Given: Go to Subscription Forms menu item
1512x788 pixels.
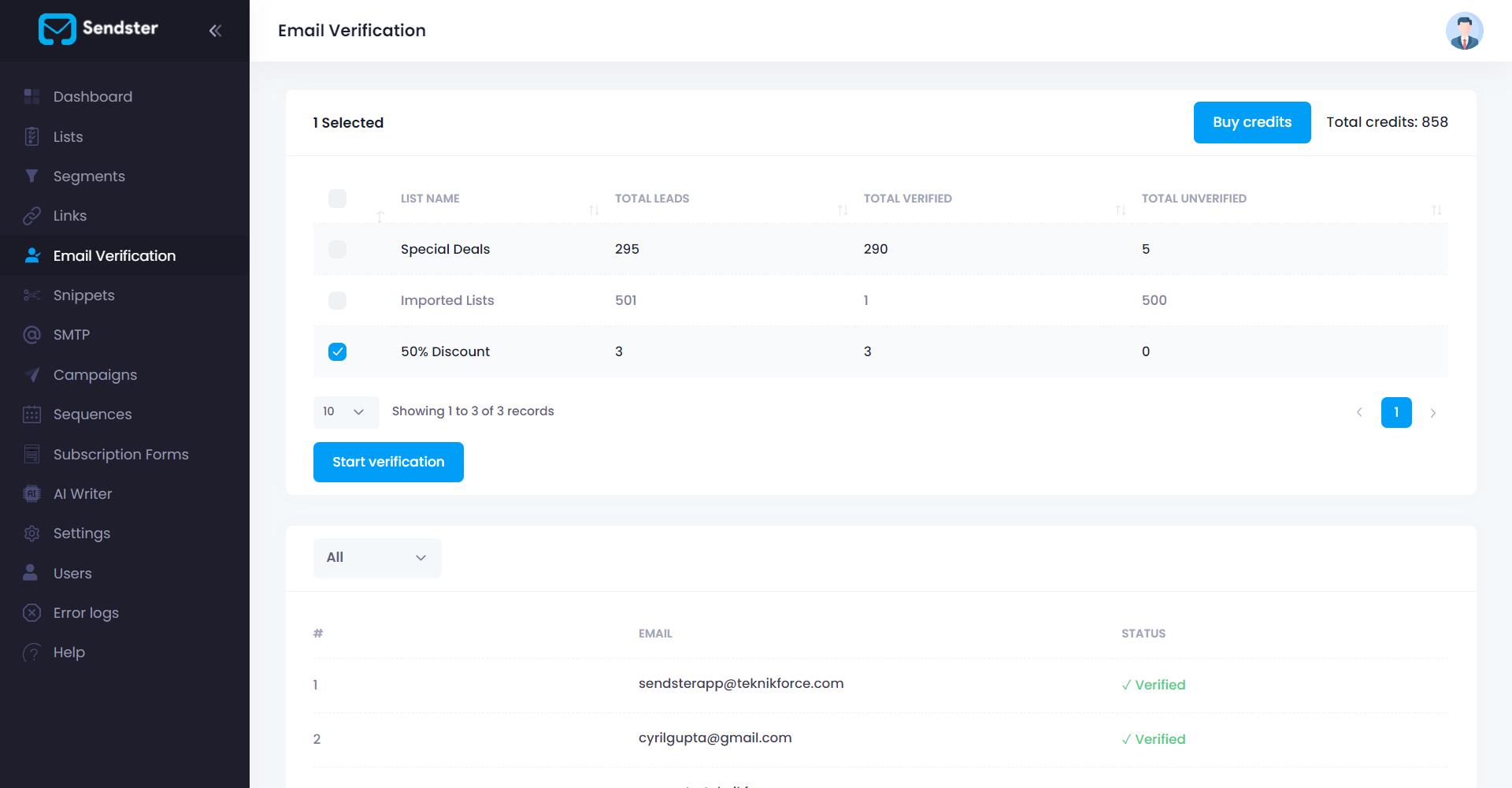Looking at the screenshot, I should [x=120, y=455].
